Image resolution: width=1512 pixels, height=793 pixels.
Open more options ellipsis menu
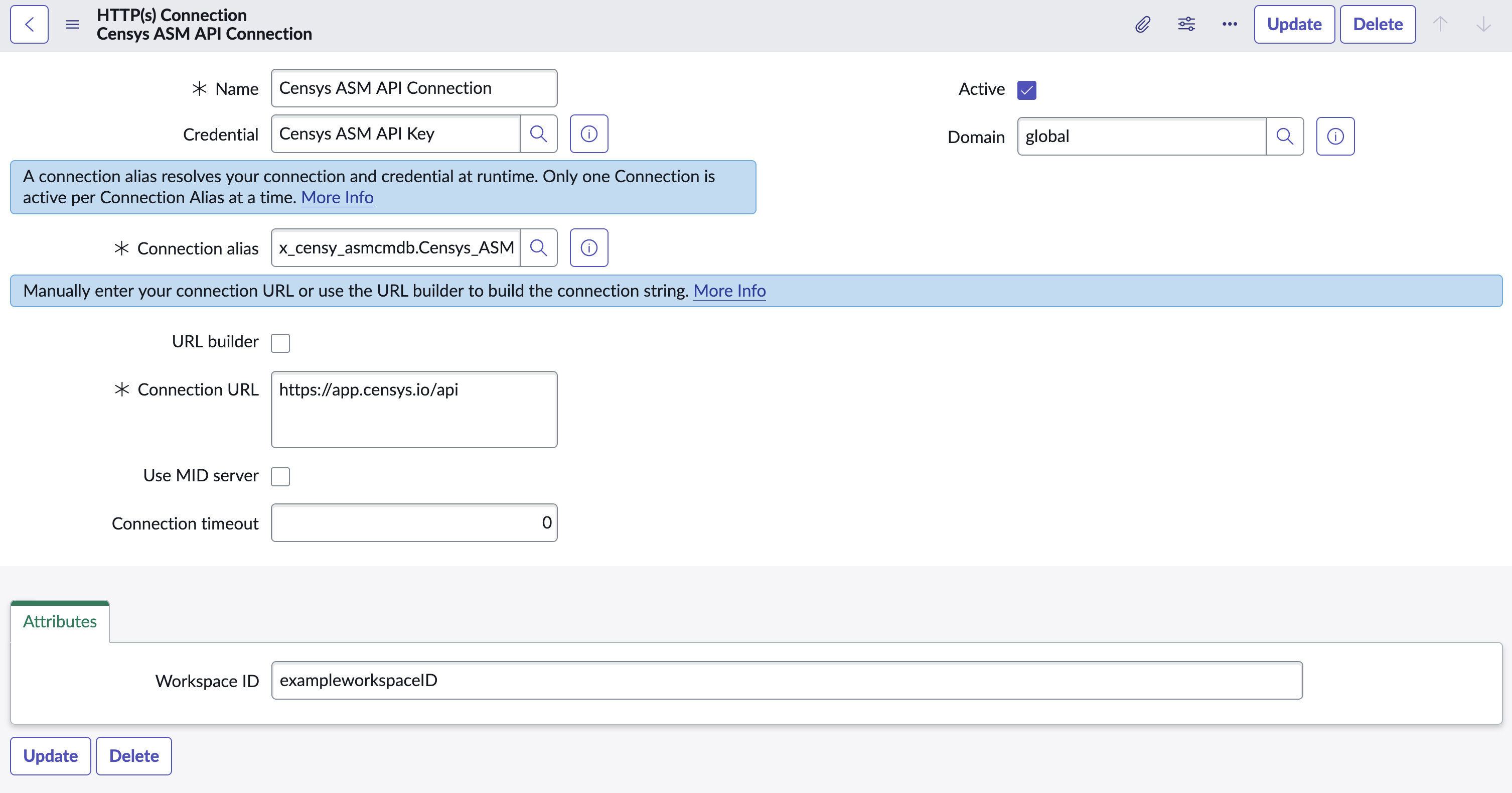coord(1230,24)
